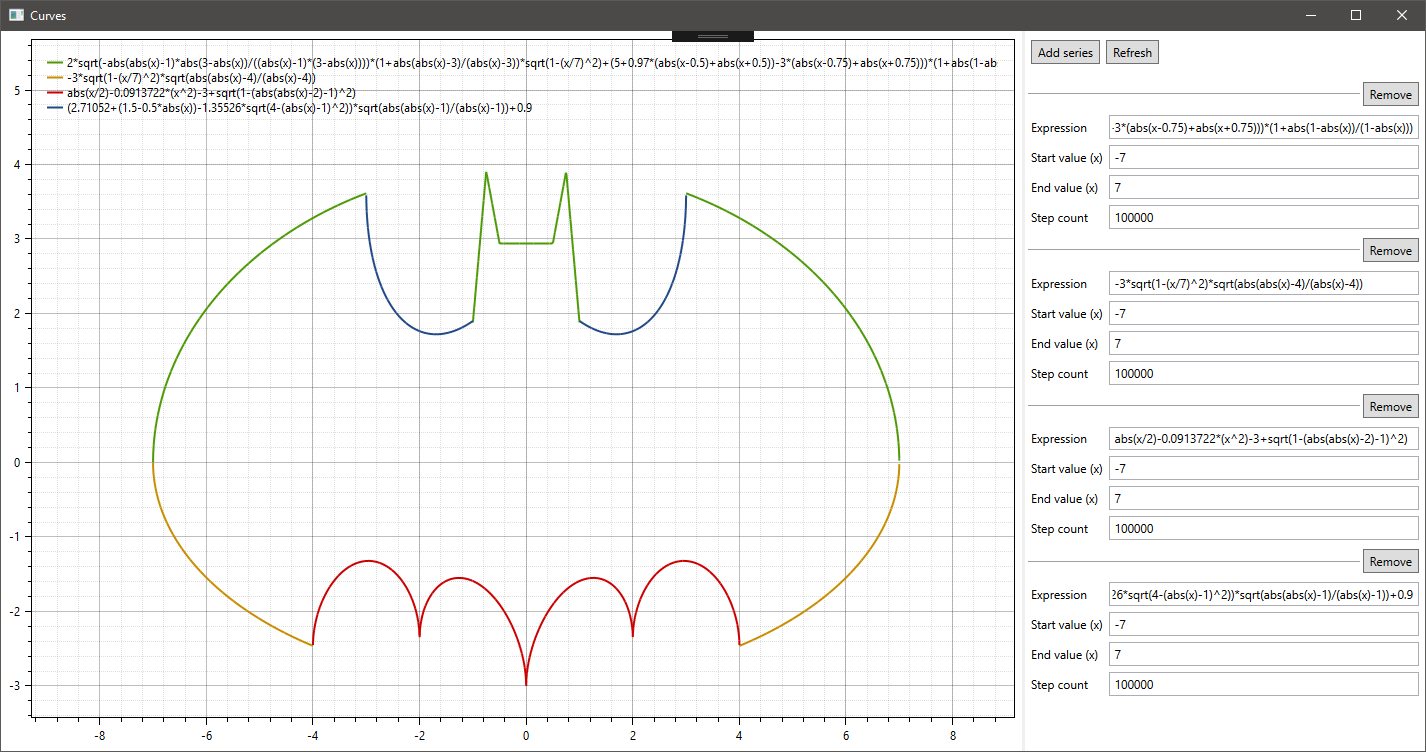This screenshot has height=752, width=1426.
Task: Edit the abs(x/2)-0.0913722 Expression field
Action: [1264, 439]
